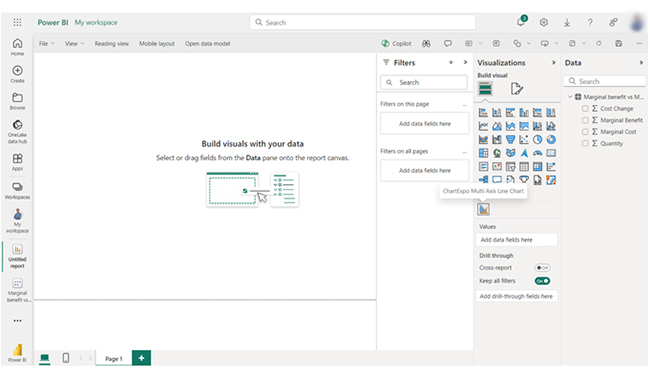The image size is (650, 378).
Task: Check the Cost Change field
Action: [x=585, y=109]
